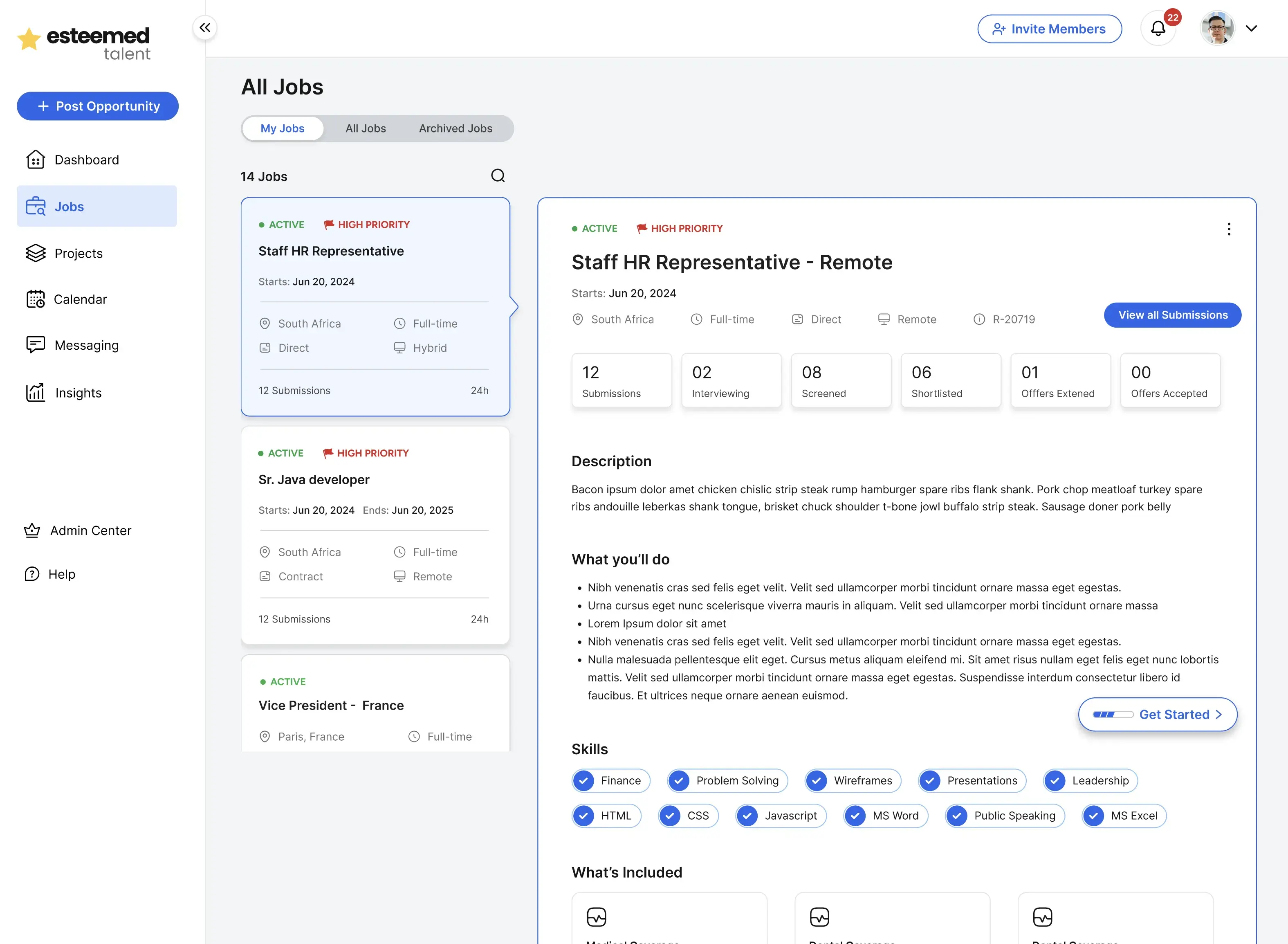Click View all Submissions

[x=1173, y=315]
